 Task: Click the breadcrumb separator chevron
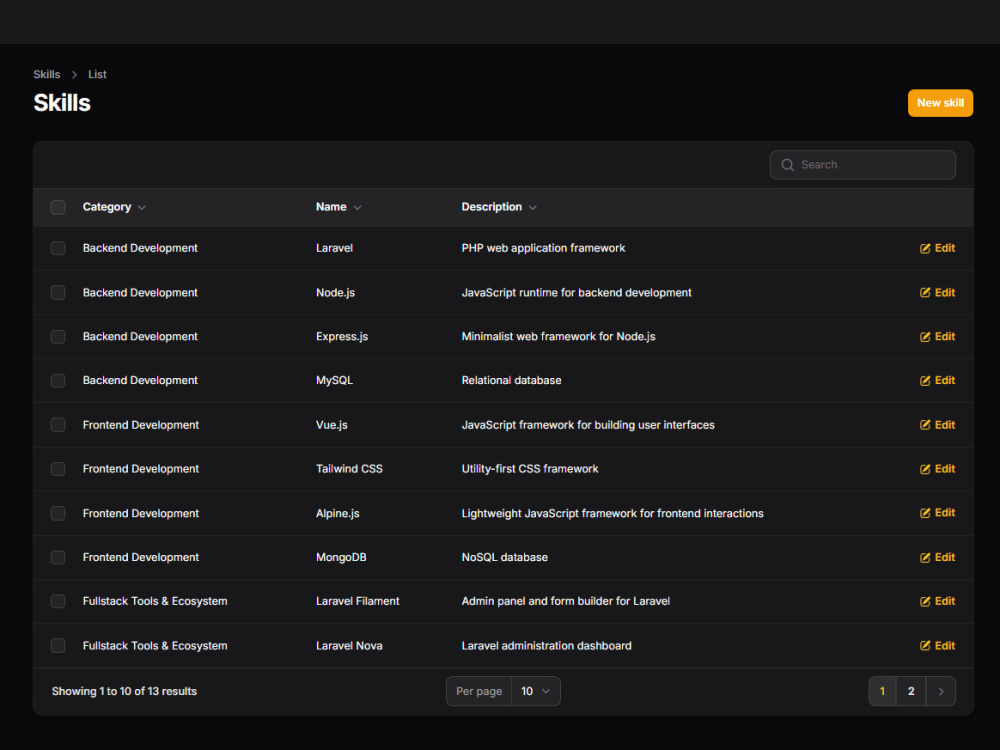coord(74,75)
